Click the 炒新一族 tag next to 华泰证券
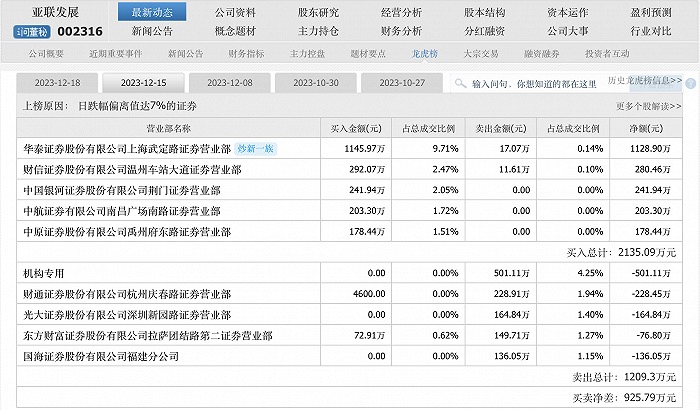The width and height of the screenshot is (700, 410). click(254, 148)
